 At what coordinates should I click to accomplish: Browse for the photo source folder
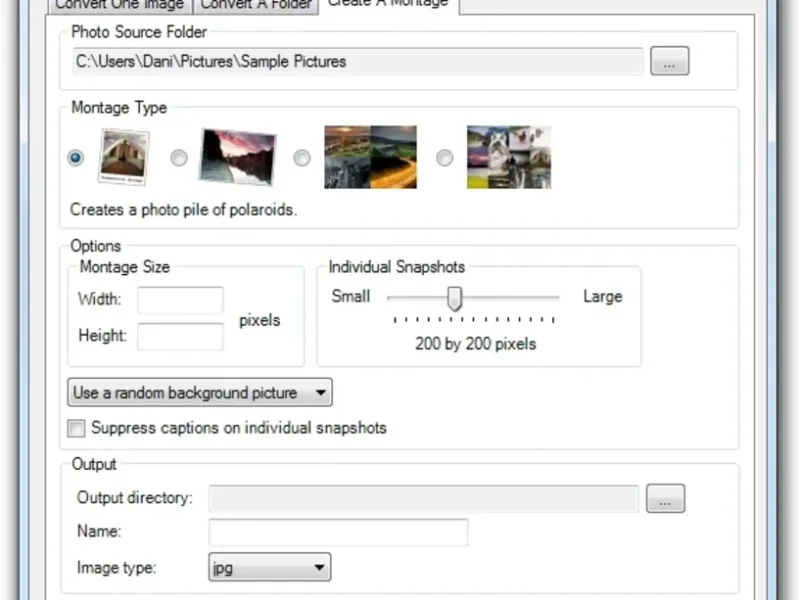(669, 61)
